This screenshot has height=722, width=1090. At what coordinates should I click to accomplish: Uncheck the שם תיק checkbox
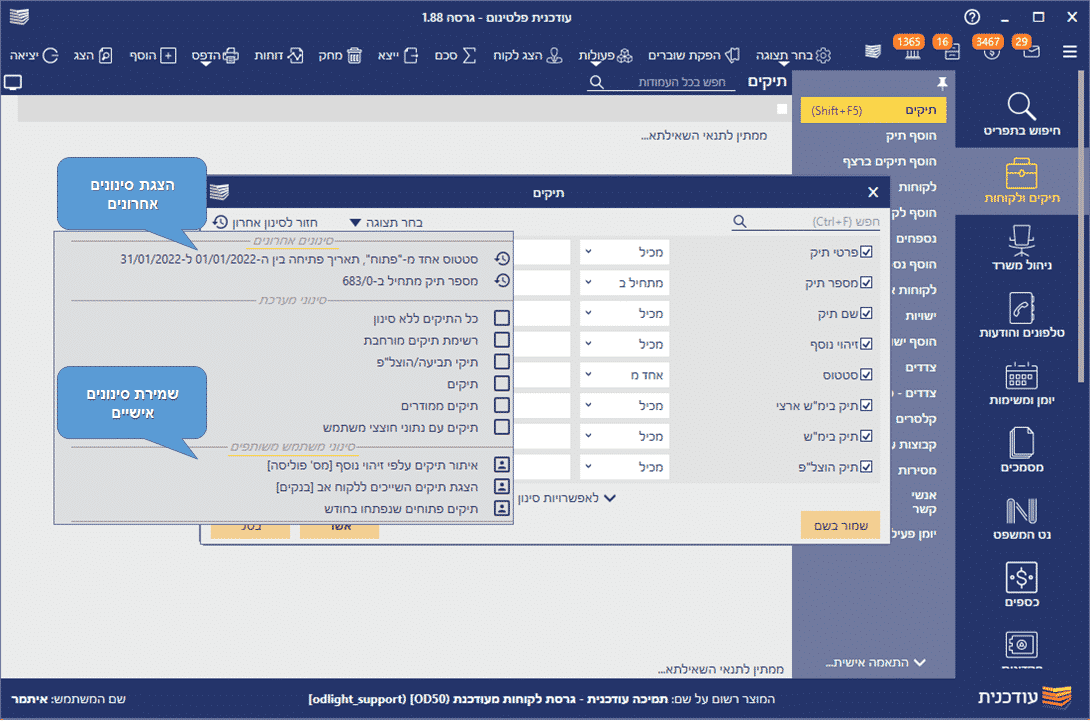tap(866, 313)
